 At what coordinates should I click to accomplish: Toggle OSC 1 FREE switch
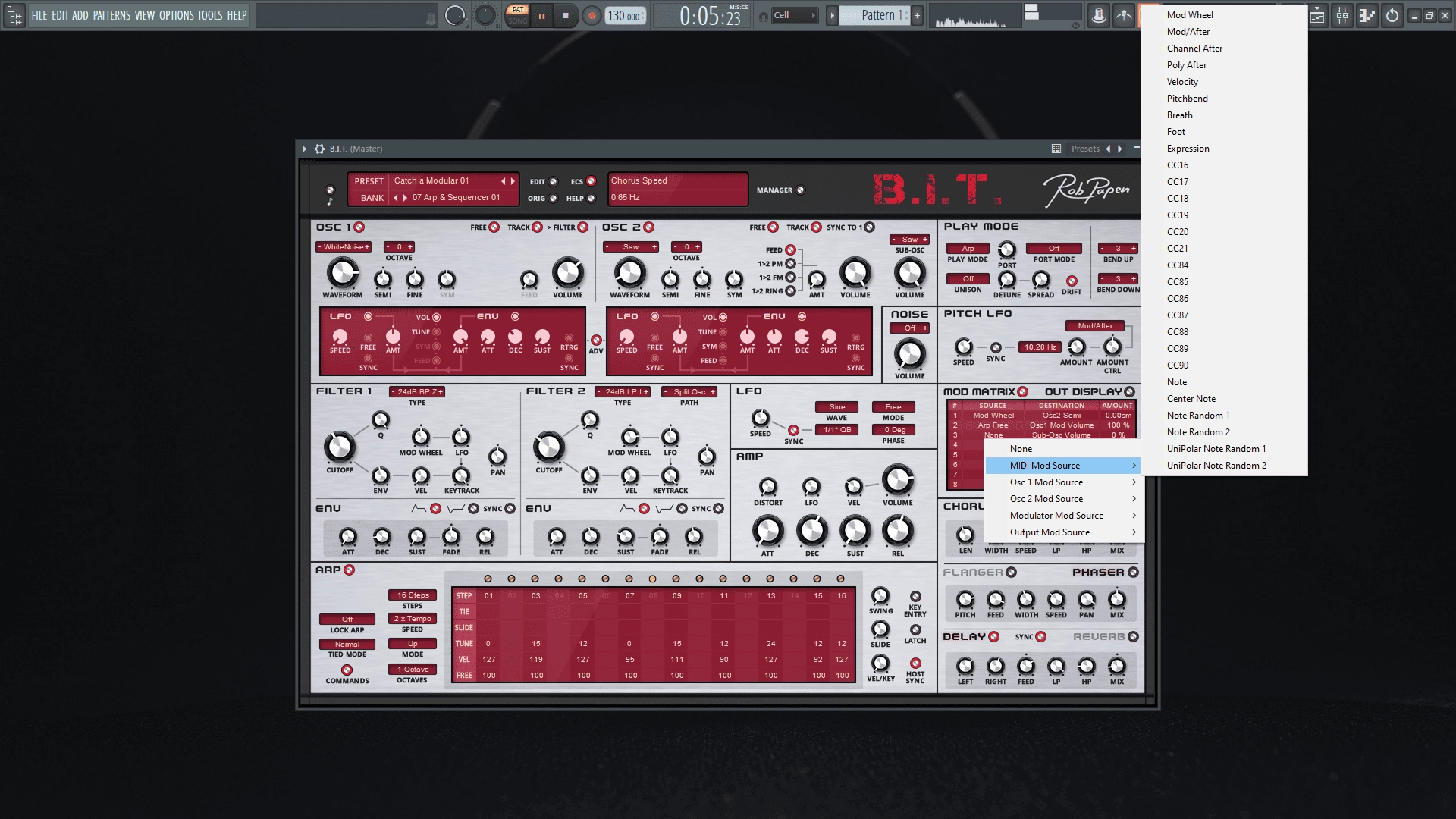(494, 227)
